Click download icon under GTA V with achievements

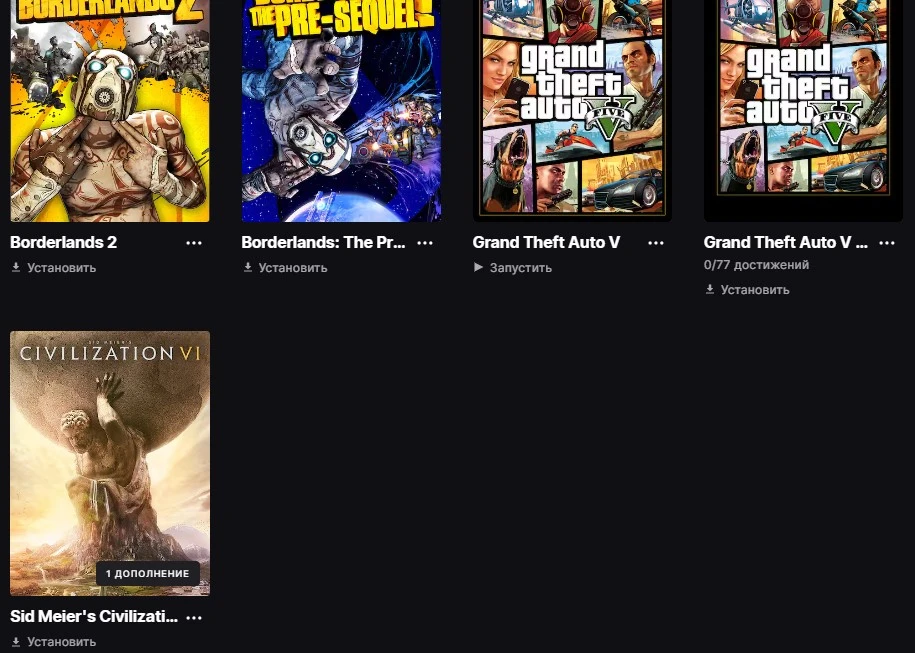(710, 289)
